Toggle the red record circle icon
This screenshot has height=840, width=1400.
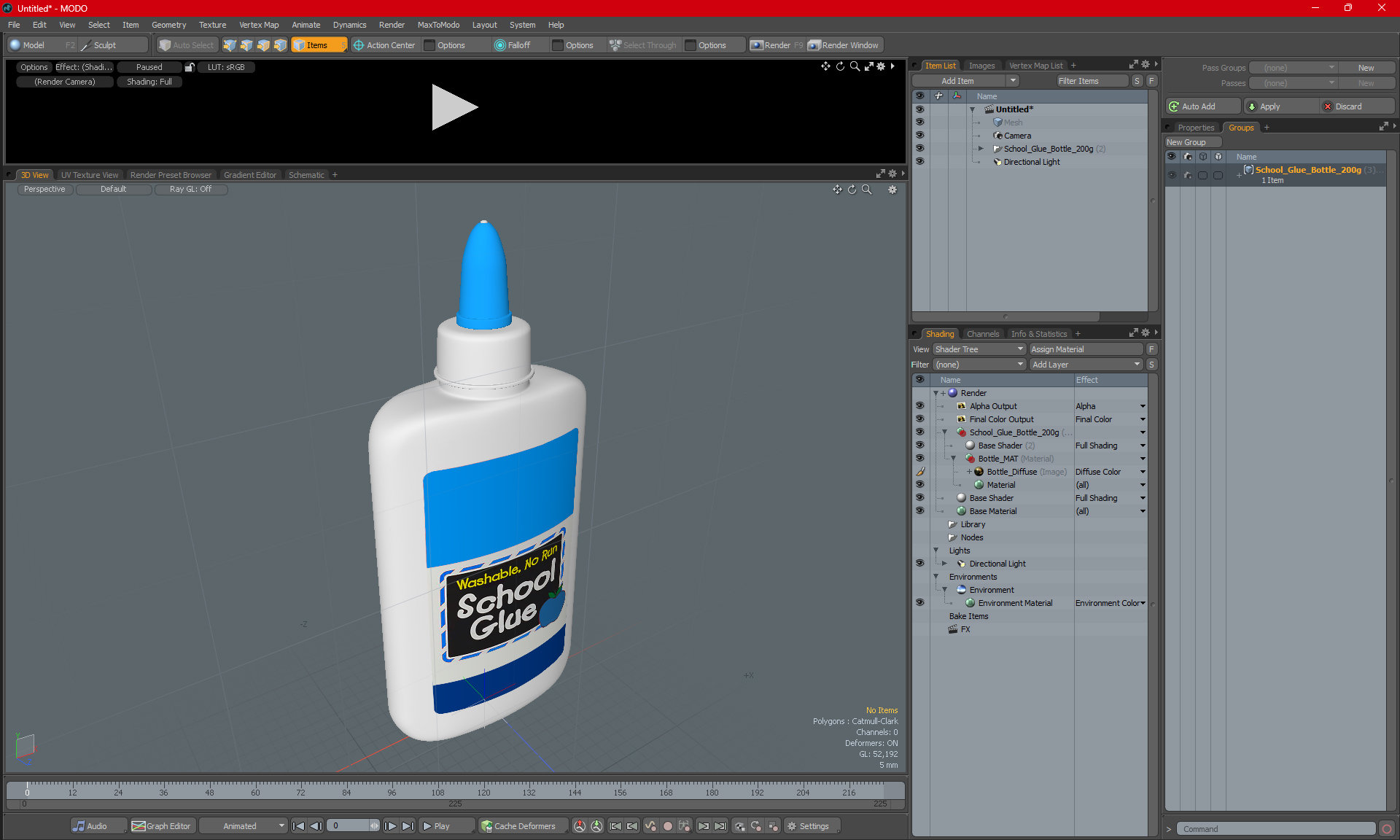point(667,826)
